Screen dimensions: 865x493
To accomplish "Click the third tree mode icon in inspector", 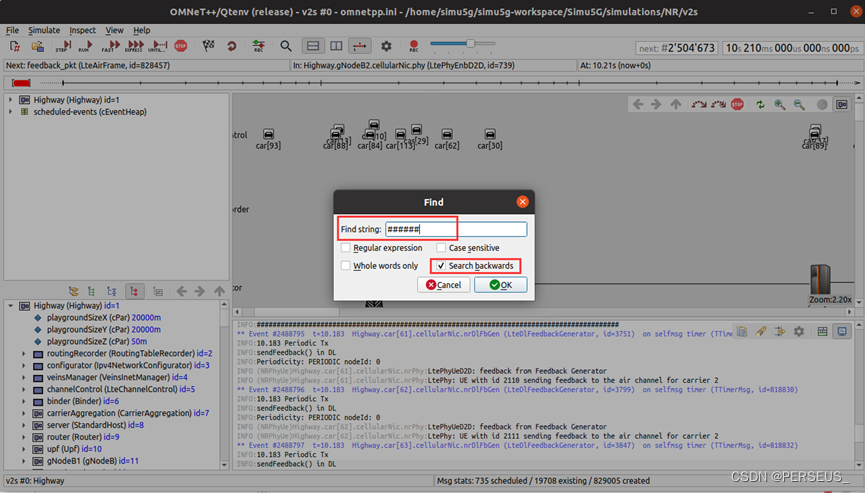I will [x=111, y=291].
